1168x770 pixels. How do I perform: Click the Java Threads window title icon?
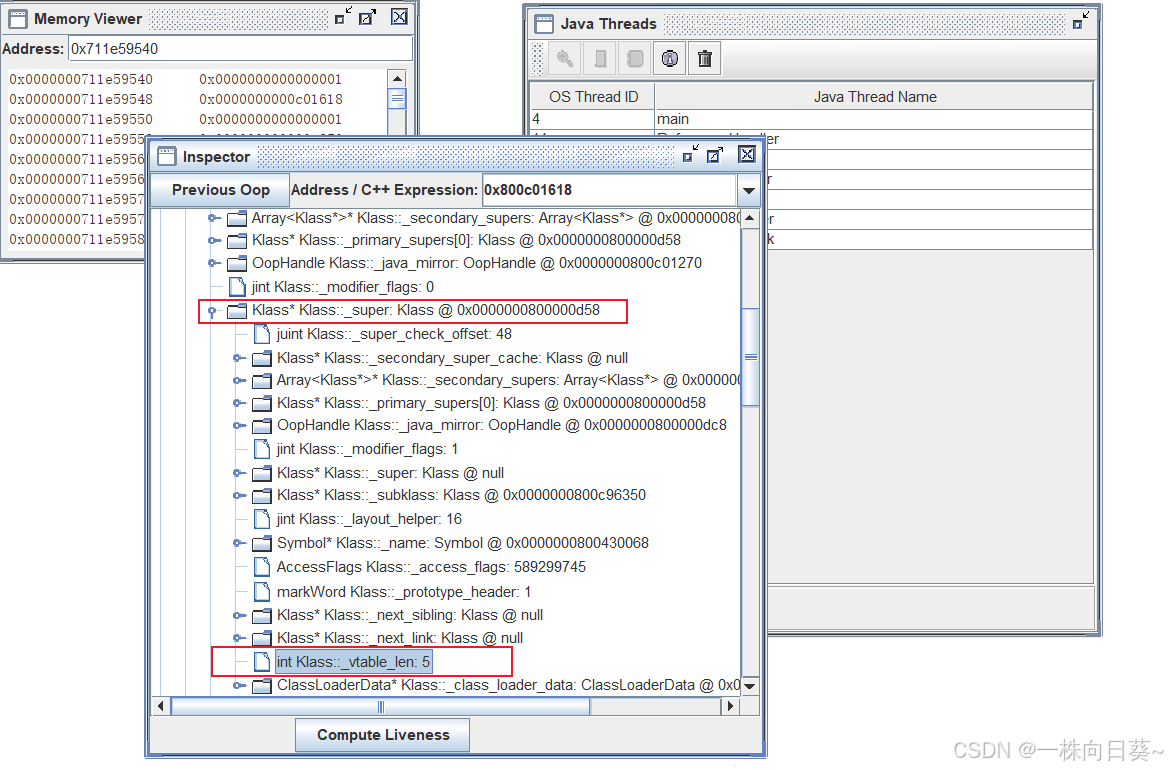tap(545, 24)
